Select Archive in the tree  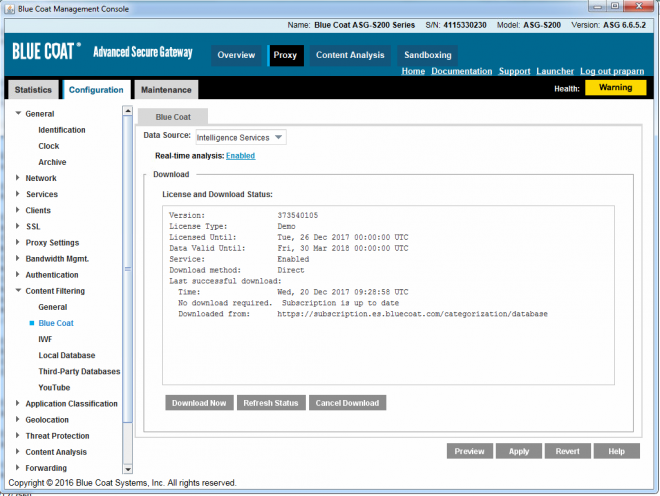52,162
